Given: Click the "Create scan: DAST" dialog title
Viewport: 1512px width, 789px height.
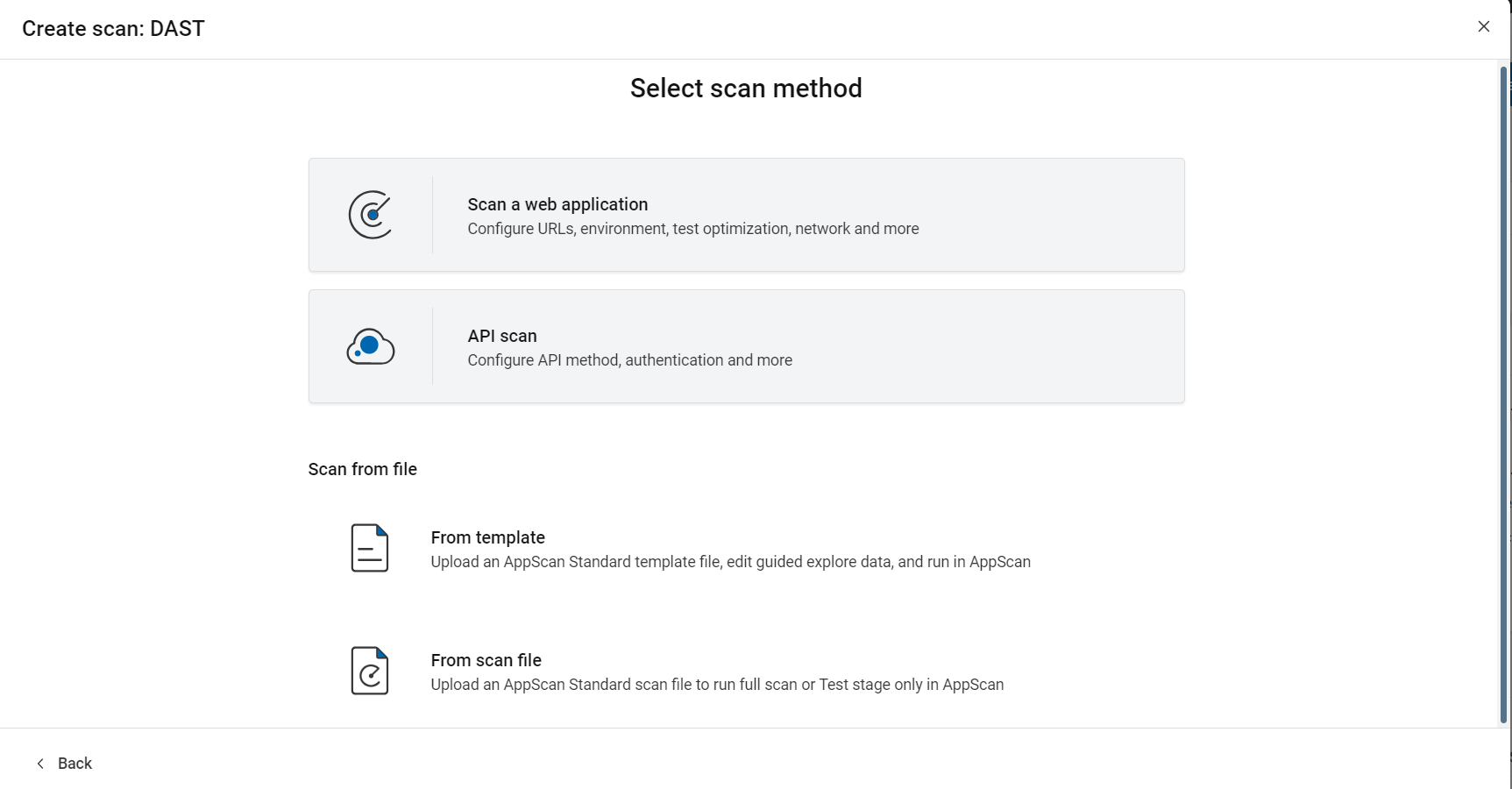Looking at the screenshot, I should coord(113,29).
